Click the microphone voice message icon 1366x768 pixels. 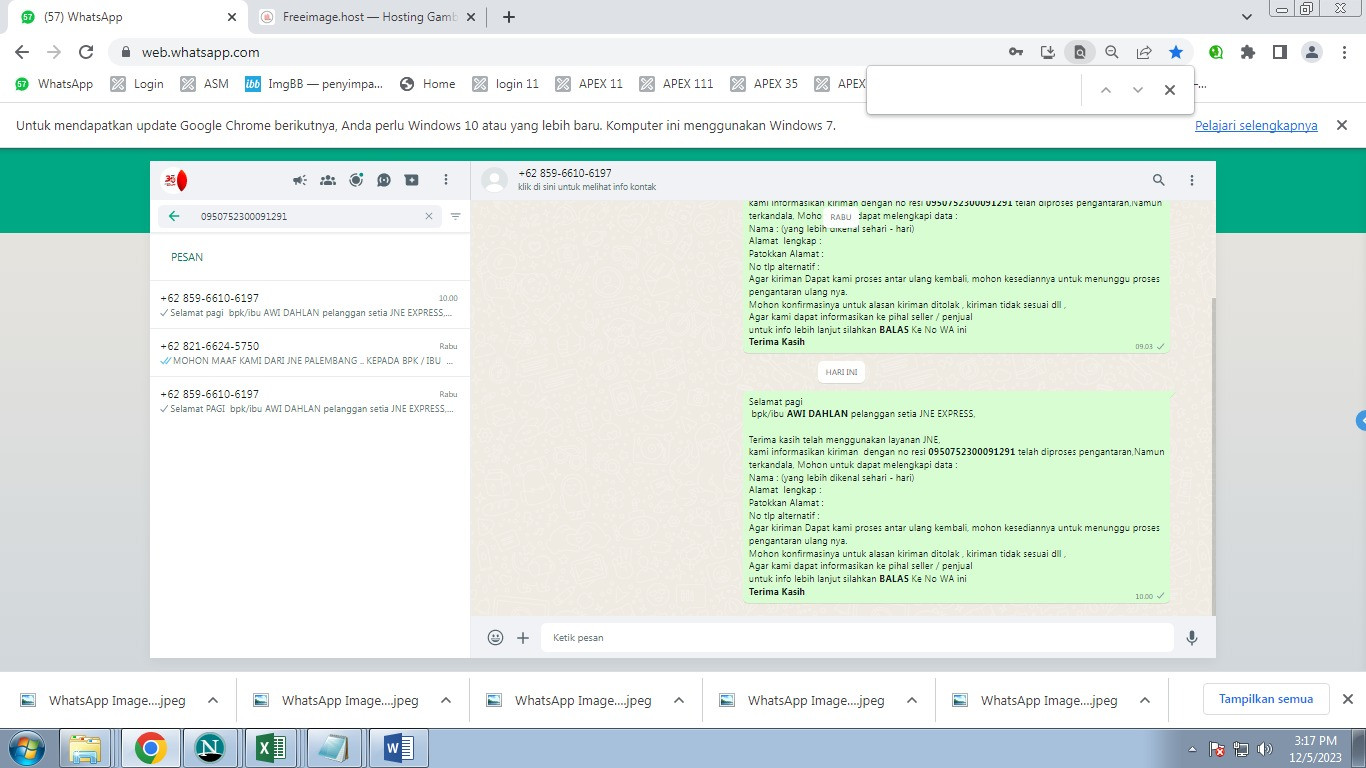click(x=1192, y=637)
